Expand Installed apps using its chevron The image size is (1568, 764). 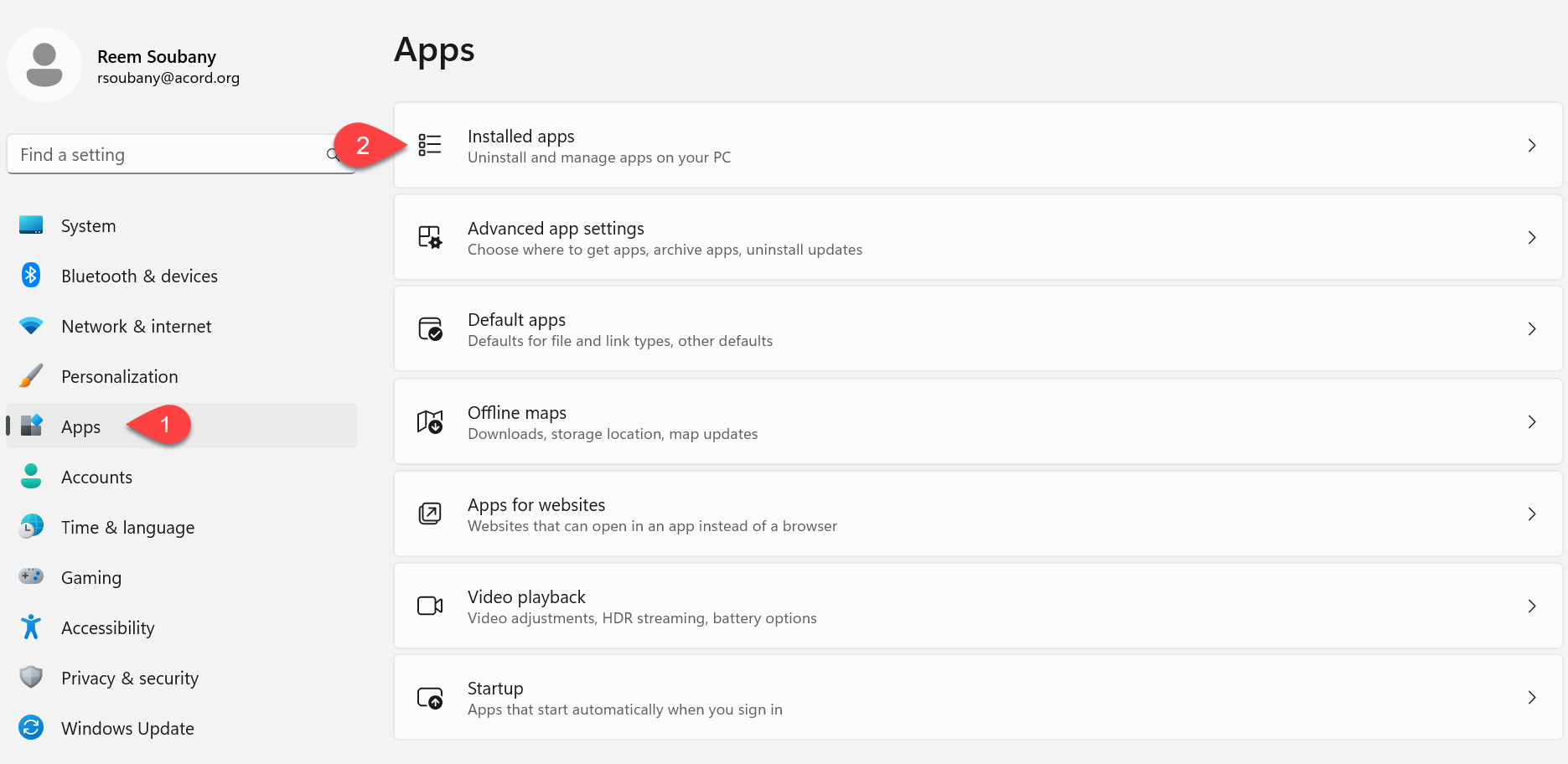click(x=1531, y=146)
